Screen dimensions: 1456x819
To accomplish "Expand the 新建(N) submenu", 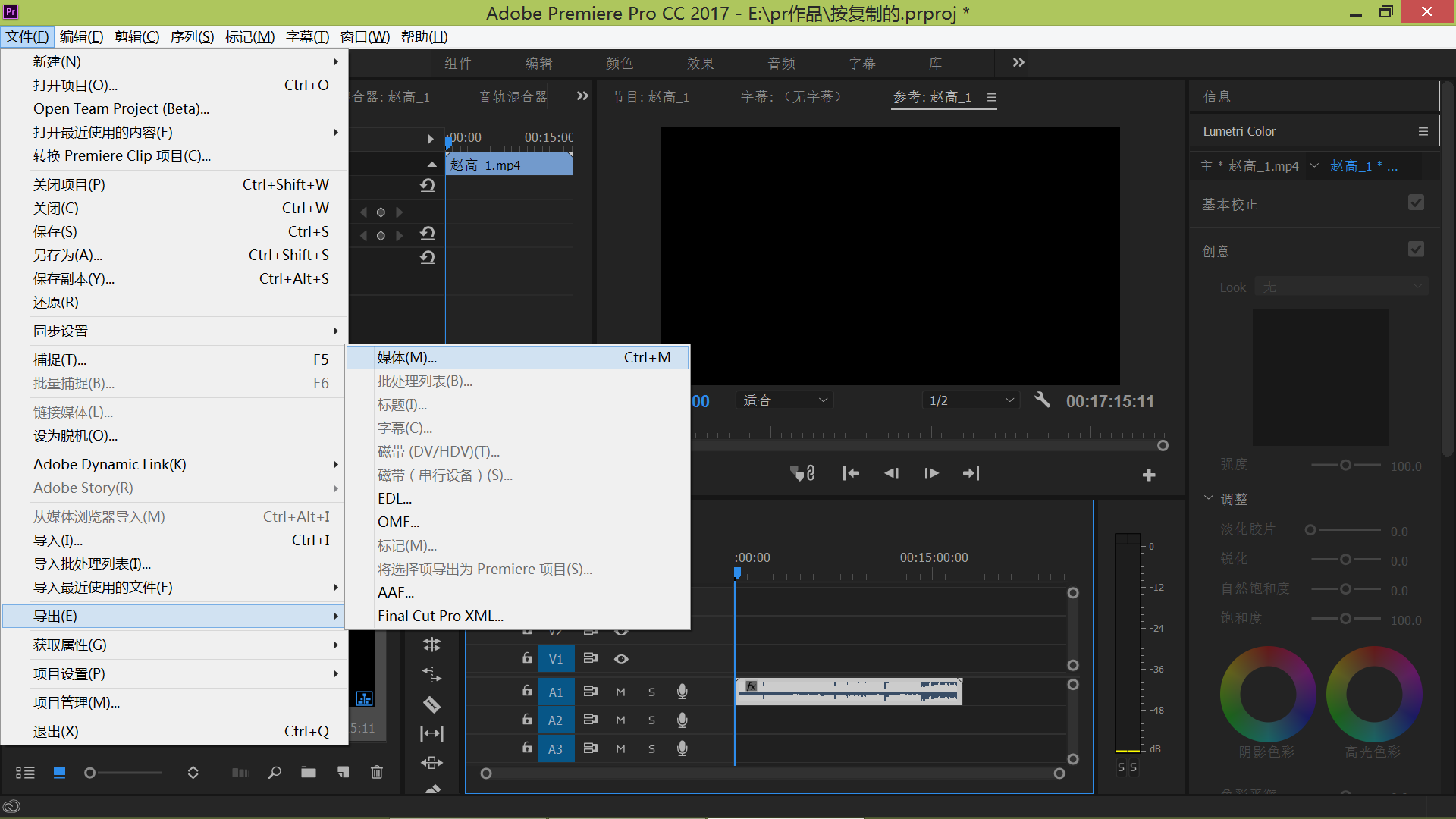I will click(x=174, y=61).
